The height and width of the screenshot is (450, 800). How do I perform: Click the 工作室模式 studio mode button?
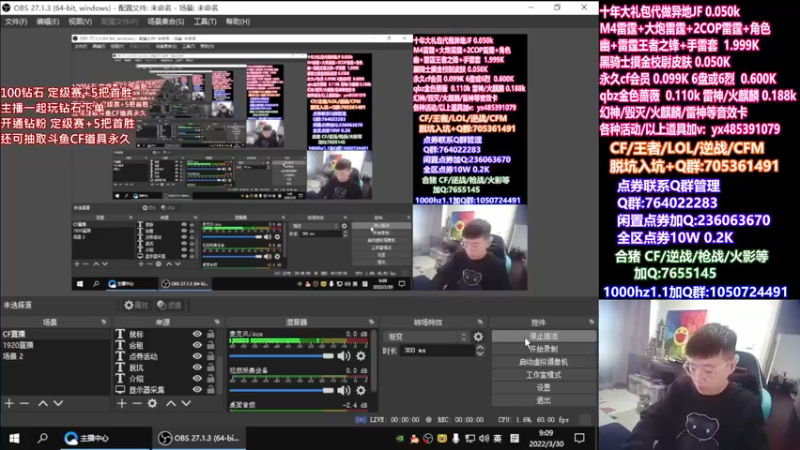pyautogui.click(x=543, y=374)
